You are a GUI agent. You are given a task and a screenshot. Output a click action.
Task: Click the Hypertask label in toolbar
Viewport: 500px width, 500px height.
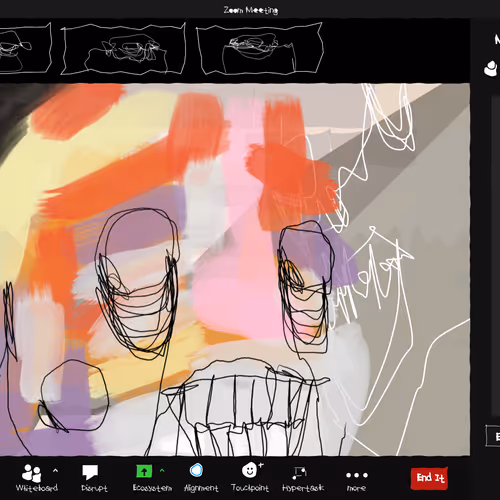point(303,488)
